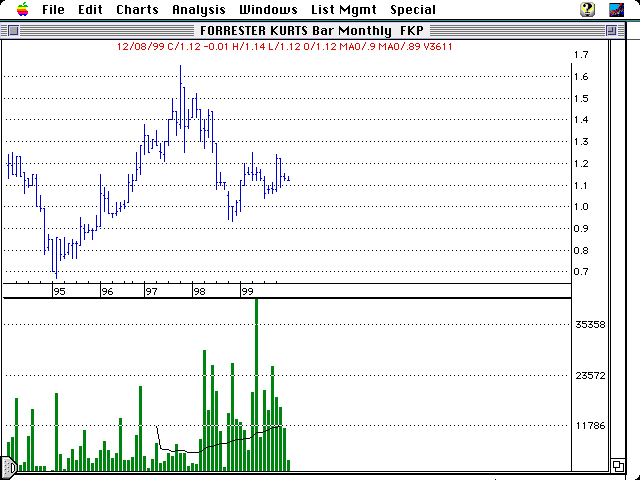This screenshot has height=480, width=640.
Task: Click the 0.8 price axis label
Action: pyautogui.click(x=581, y=251)
